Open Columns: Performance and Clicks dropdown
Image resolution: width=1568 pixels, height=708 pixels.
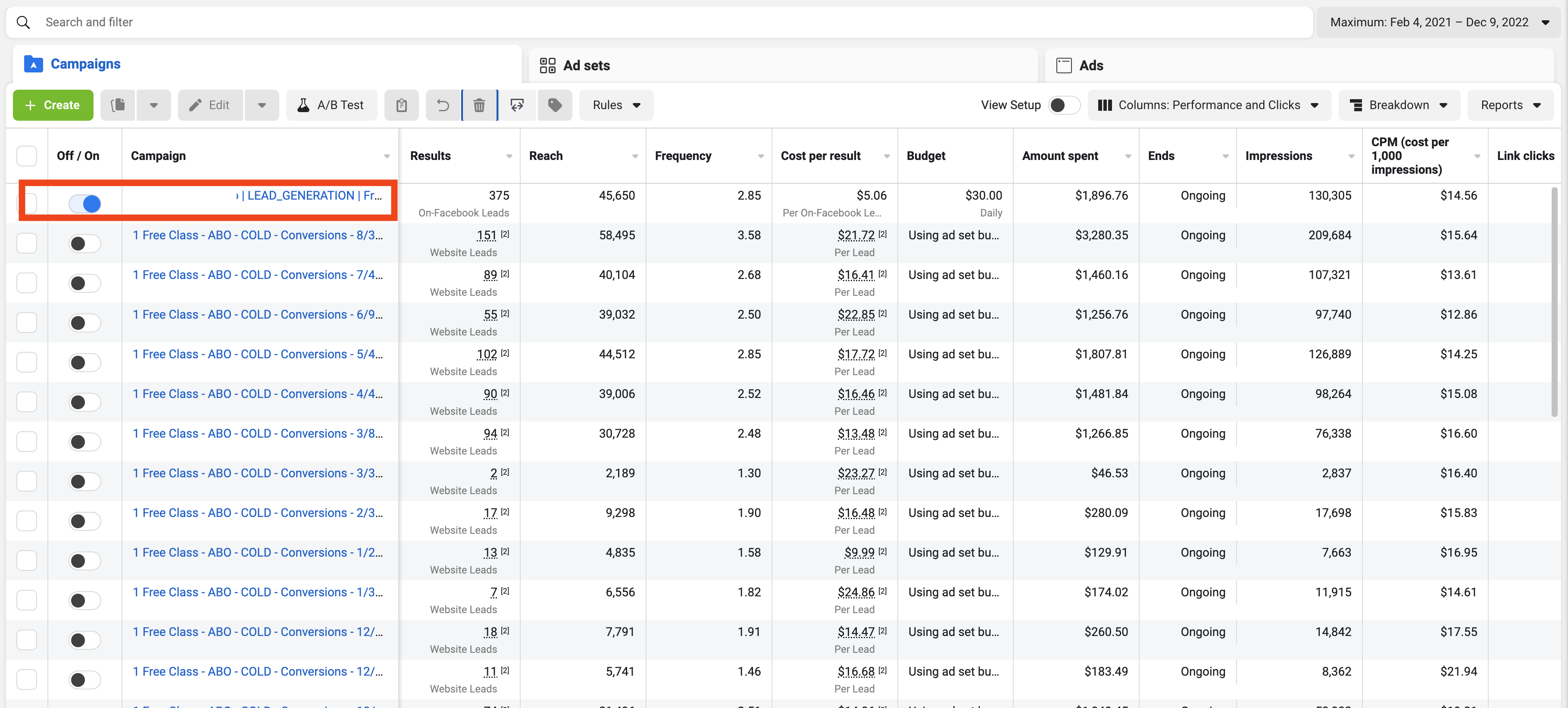click(1208, 105)
